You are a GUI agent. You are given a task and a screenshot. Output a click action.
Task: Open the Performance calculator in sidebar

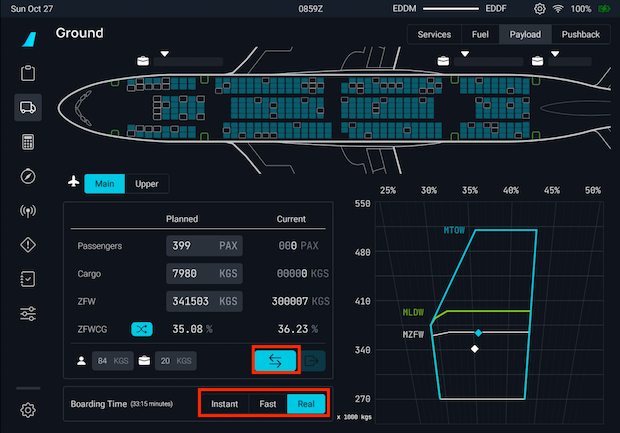(x=28, y=141)
